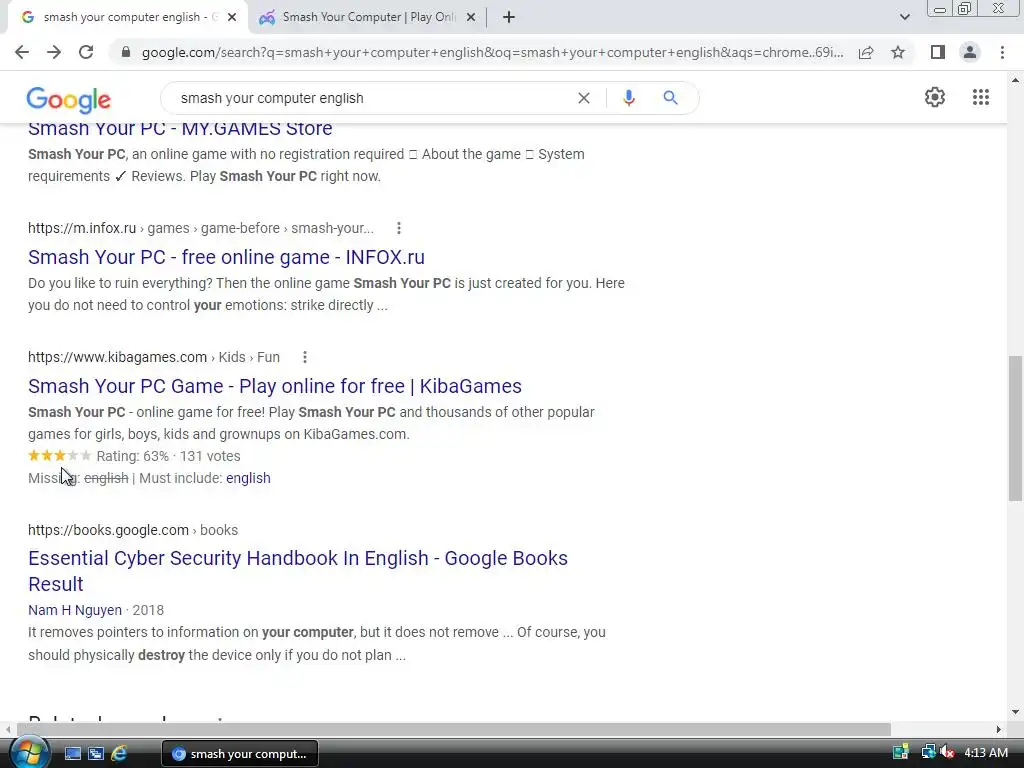Image resolution: width=1024 pixels, height=768 pixels.
Task: Open more options for infox.ru result
Action: click(399, 228)
